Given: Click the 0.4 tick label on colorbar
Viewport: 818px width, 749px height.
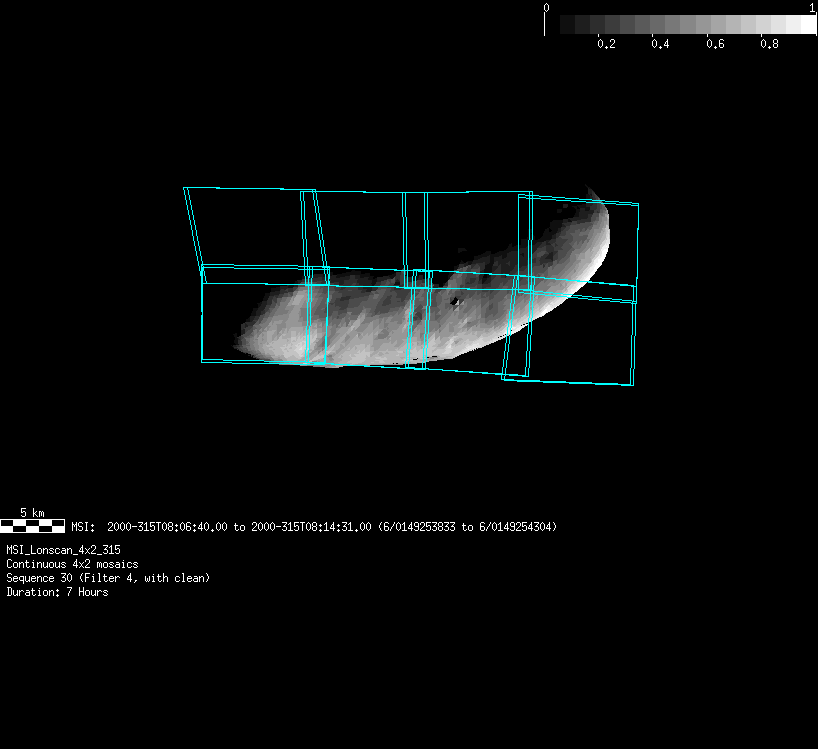Looking at the screenshot, I should (x=660, y=45).
